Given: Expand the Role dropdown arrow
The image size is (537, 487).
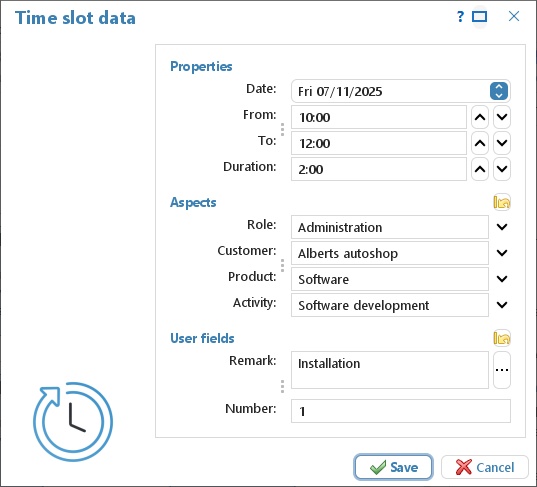Looking at the screenshot, I should (x=502, y=227).
